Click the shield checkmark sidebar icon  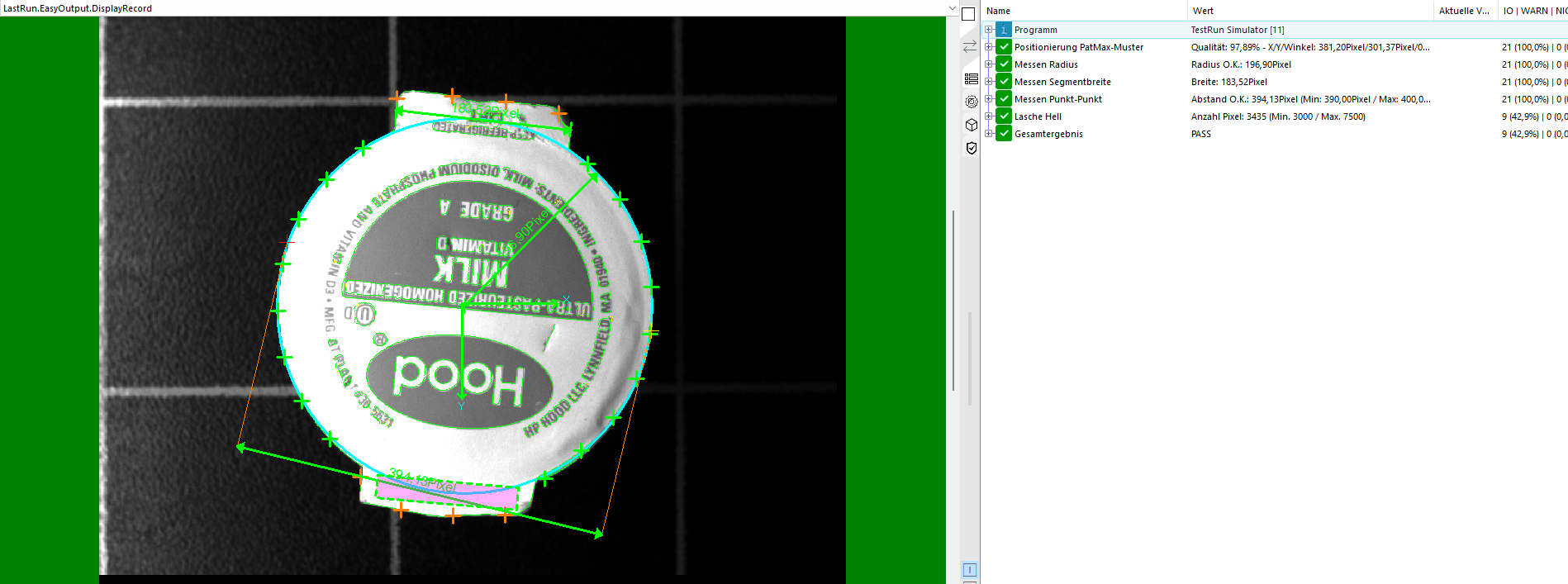(x=971, y=148)
